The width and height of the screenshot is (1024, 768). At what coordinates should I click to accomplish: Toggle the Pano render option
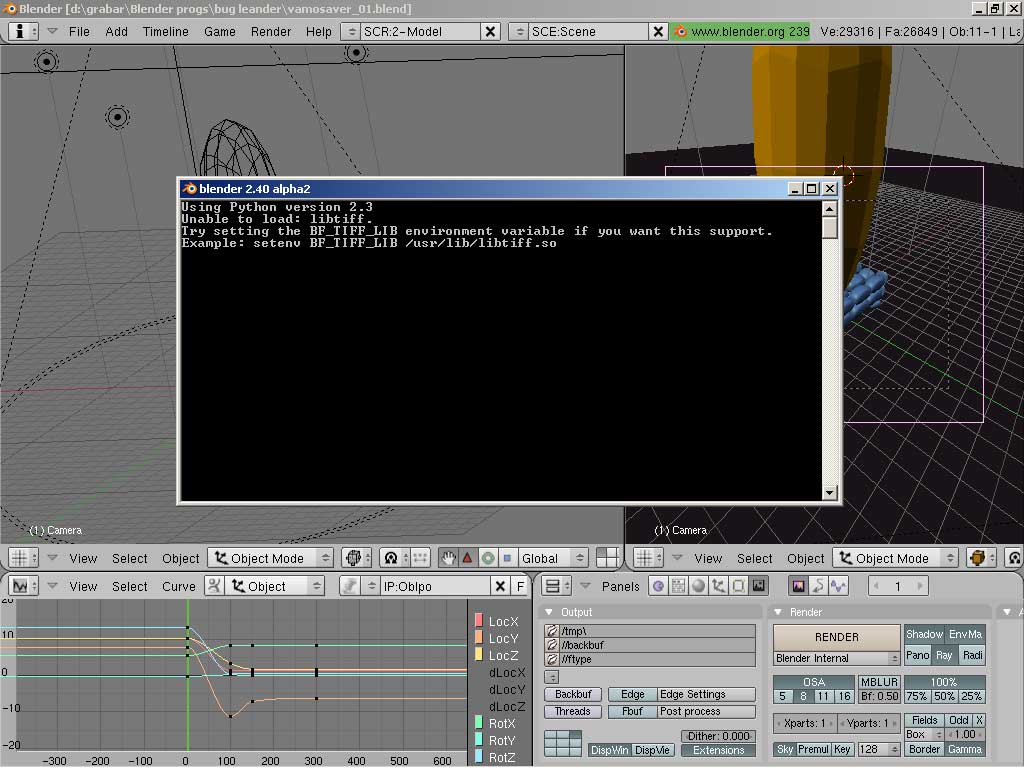click(918, 655)
